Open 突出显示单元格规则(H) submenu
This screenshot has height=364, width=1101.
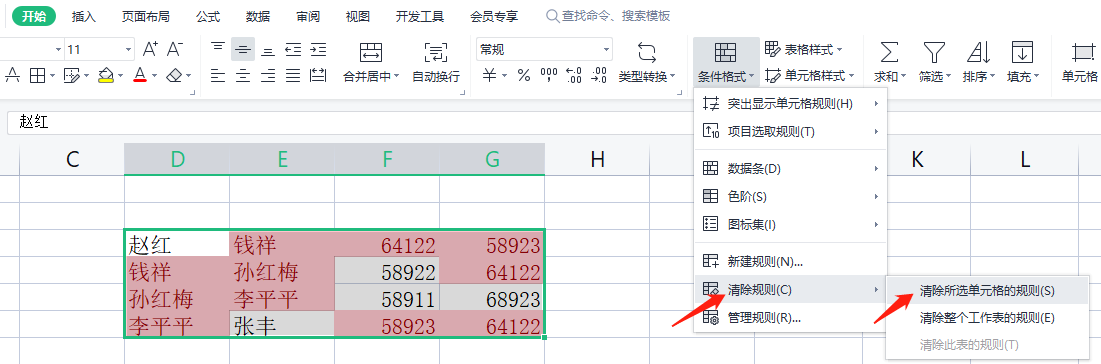tap(791, 104)
